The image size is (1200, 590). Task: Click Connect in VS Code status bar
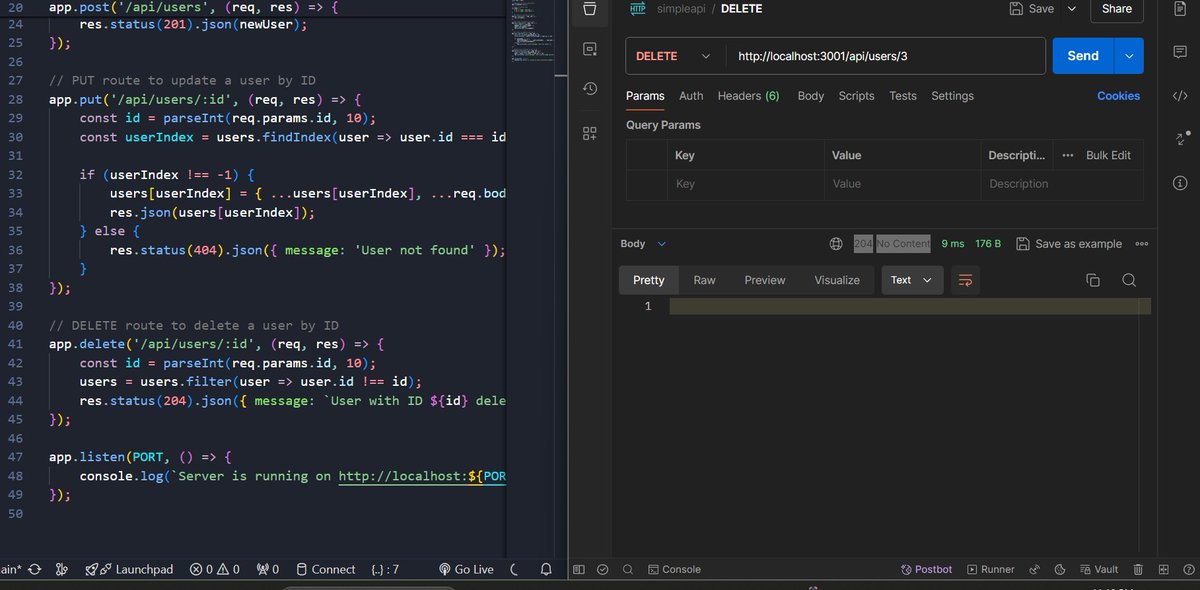(x=325, y=569)
